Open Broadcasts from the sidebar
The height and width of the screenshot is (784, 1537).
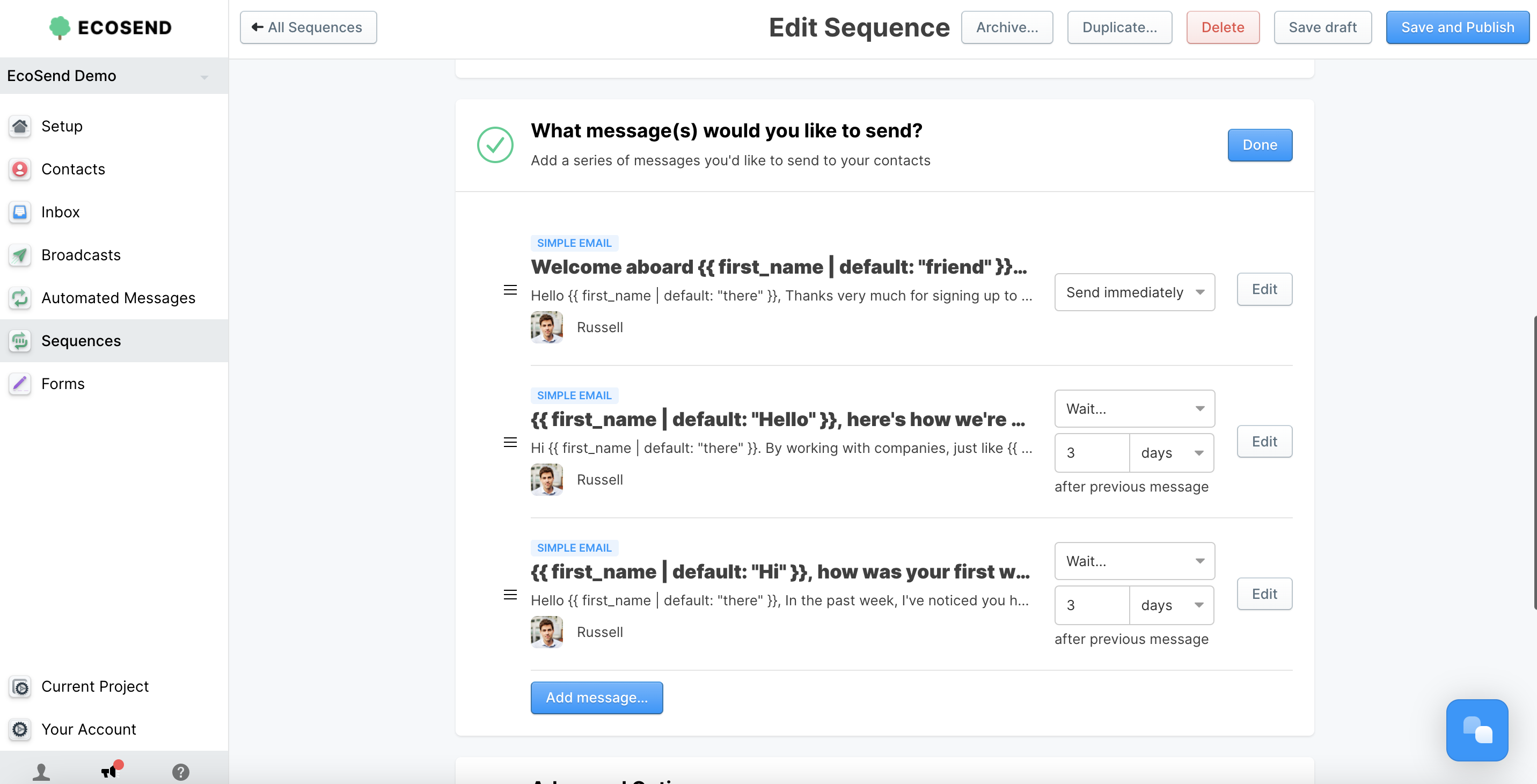(x=114, y=255)
